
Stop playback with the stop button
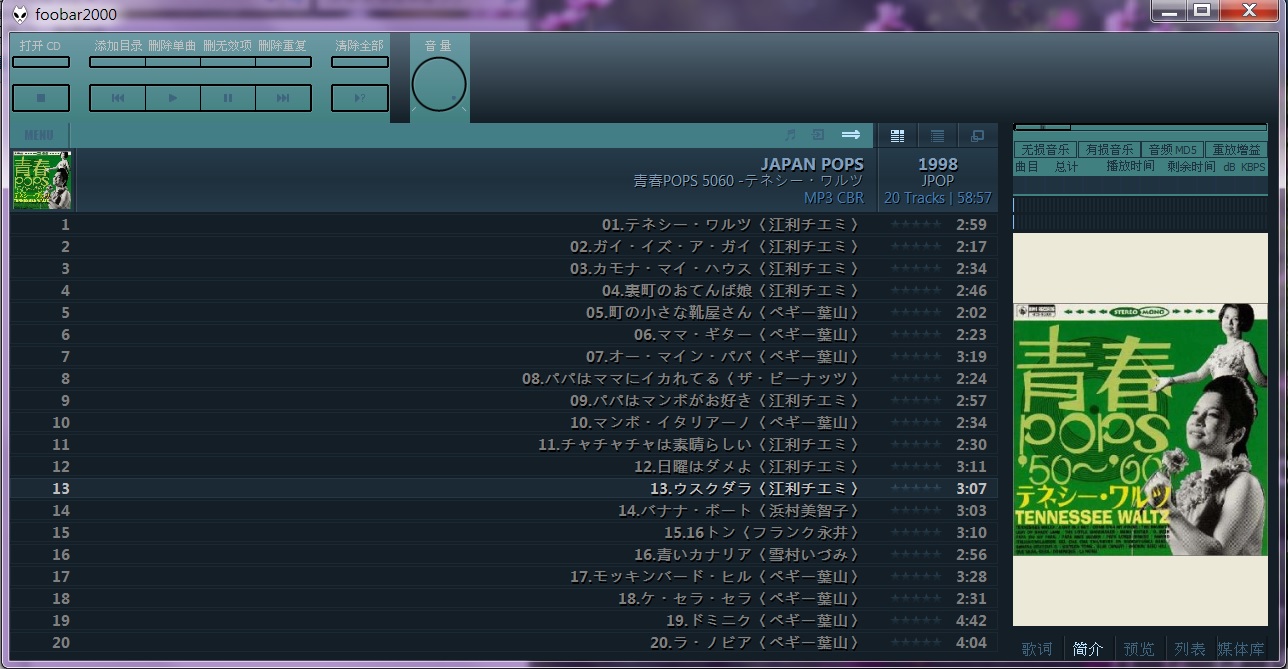tap(41, 98)
